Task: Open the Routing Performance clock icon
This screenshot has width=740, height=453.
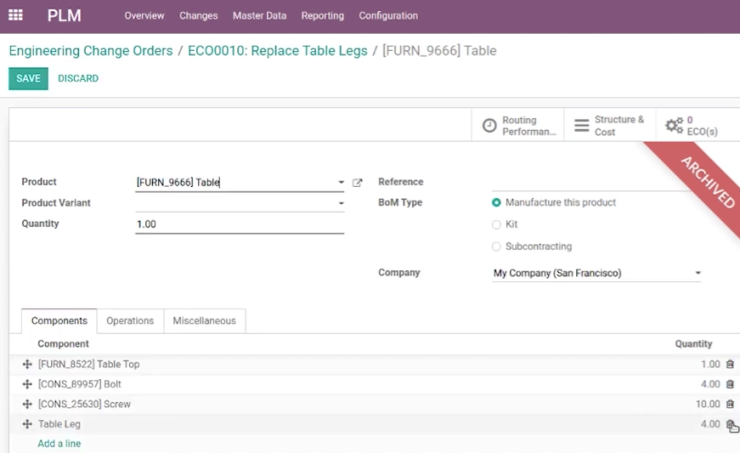Action: coord(489,126)
